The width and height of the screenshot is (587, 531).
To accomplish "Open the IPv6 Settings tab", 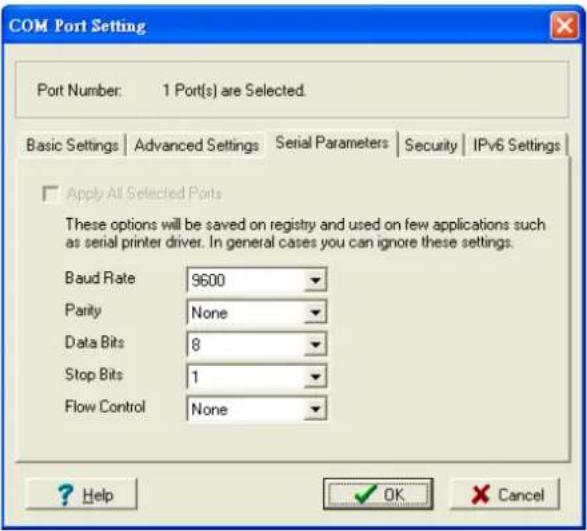I will 516,145.
